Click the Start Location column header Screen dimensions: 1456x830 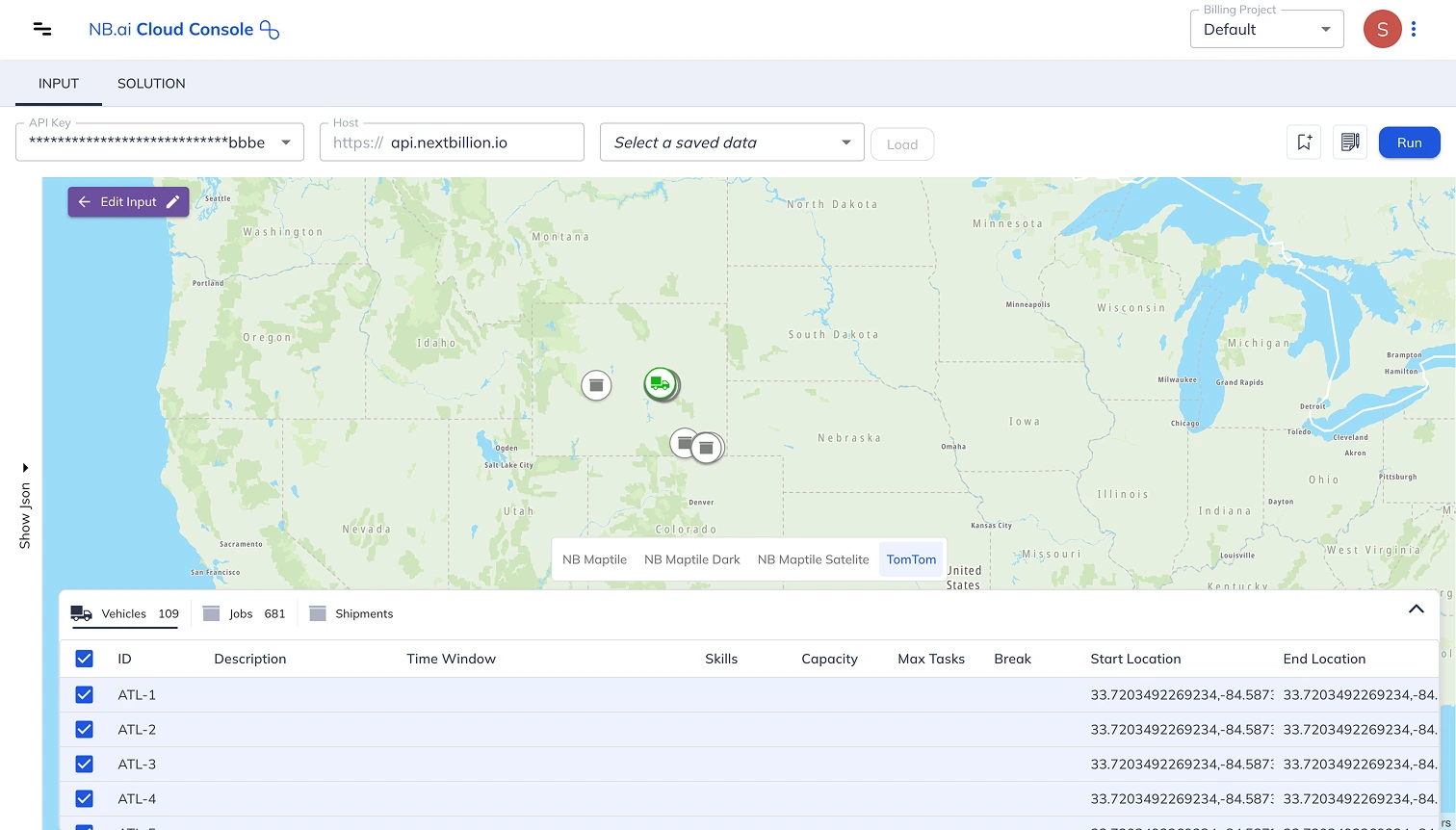pyautogui.click(x=1135, y=659)
